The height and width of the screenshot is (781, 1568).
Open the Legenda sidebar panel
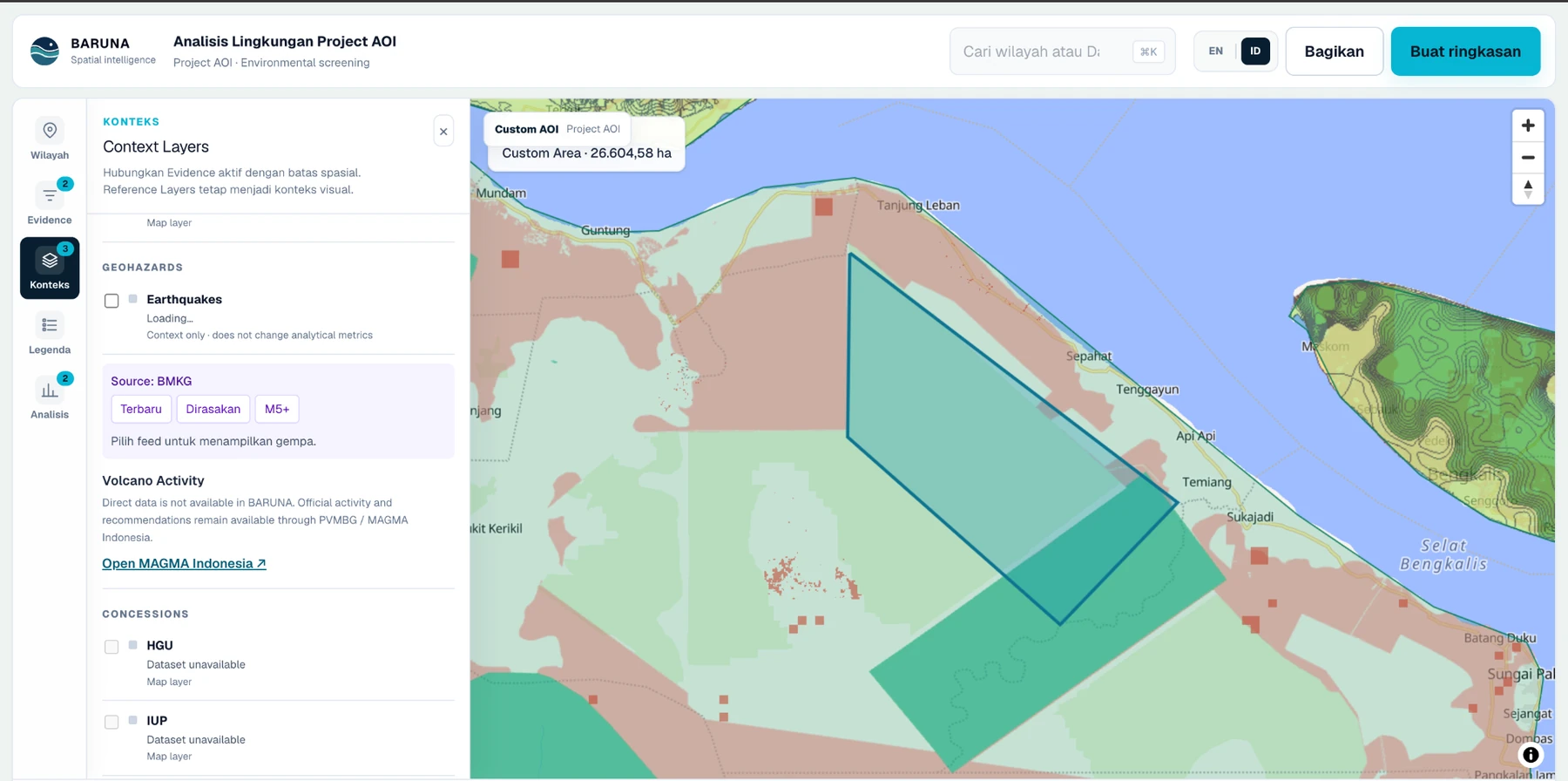[50, 334]
